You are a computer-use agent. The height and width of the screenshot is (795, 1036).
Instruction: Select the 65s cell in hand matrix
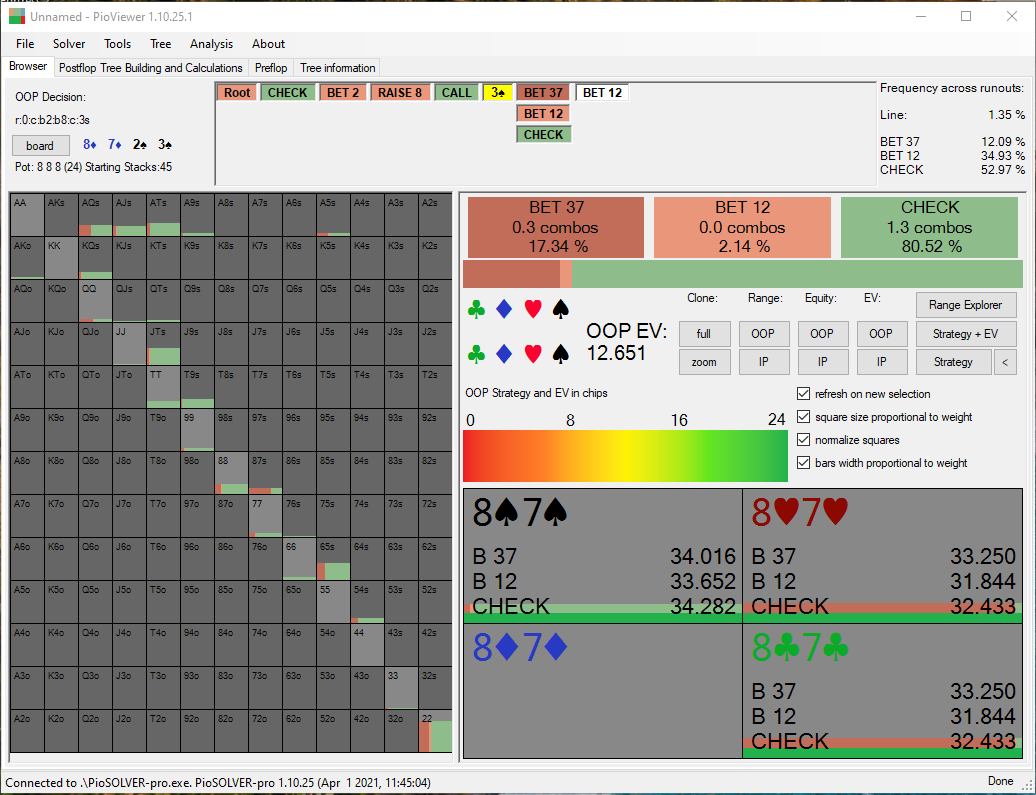[334, 559]
